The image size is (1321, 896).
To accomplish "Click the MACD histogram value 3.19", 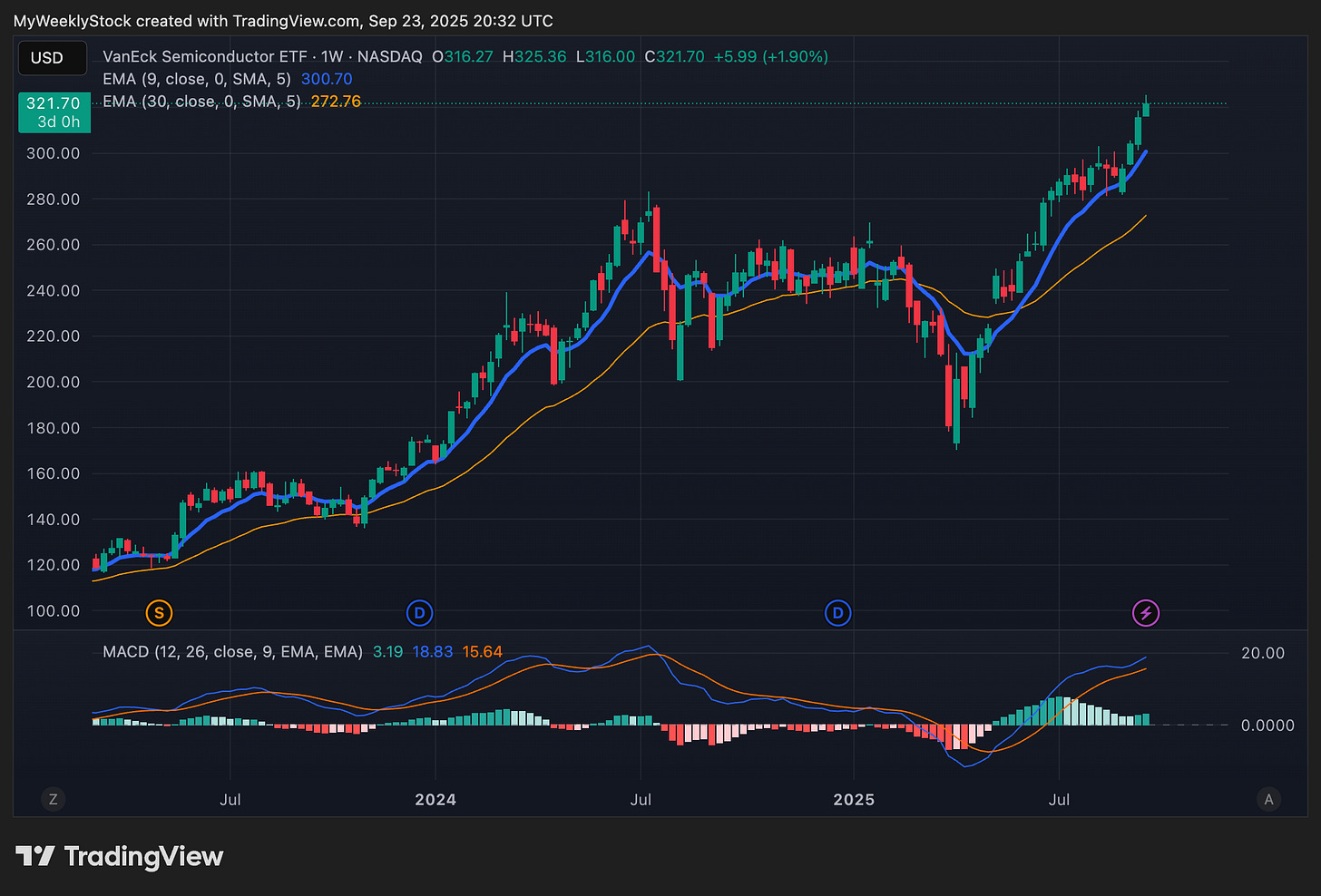I will pyautogui.click(x=387, y=652).
